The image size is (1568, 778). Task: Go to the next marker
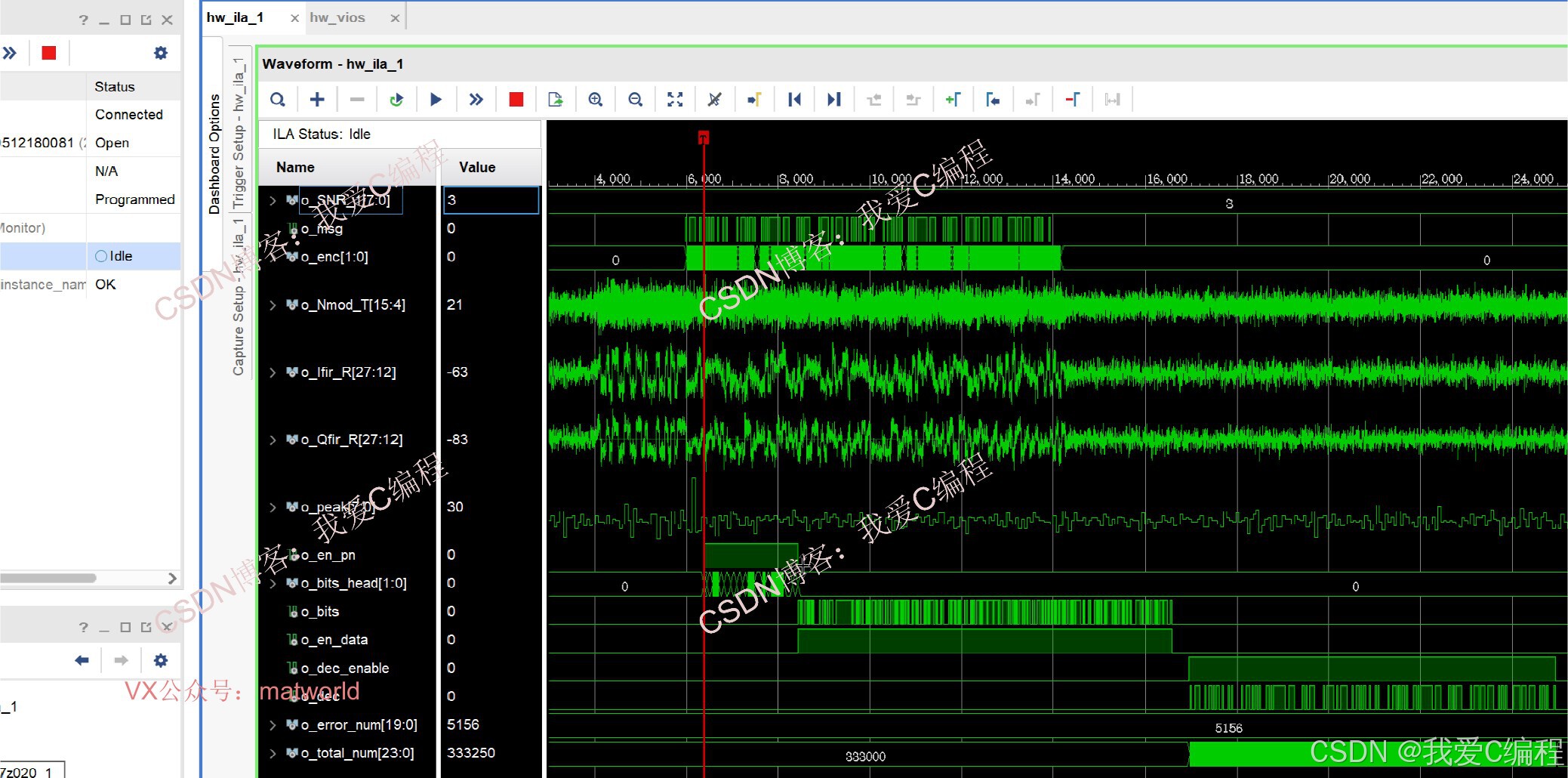(x=1033, y=100)
